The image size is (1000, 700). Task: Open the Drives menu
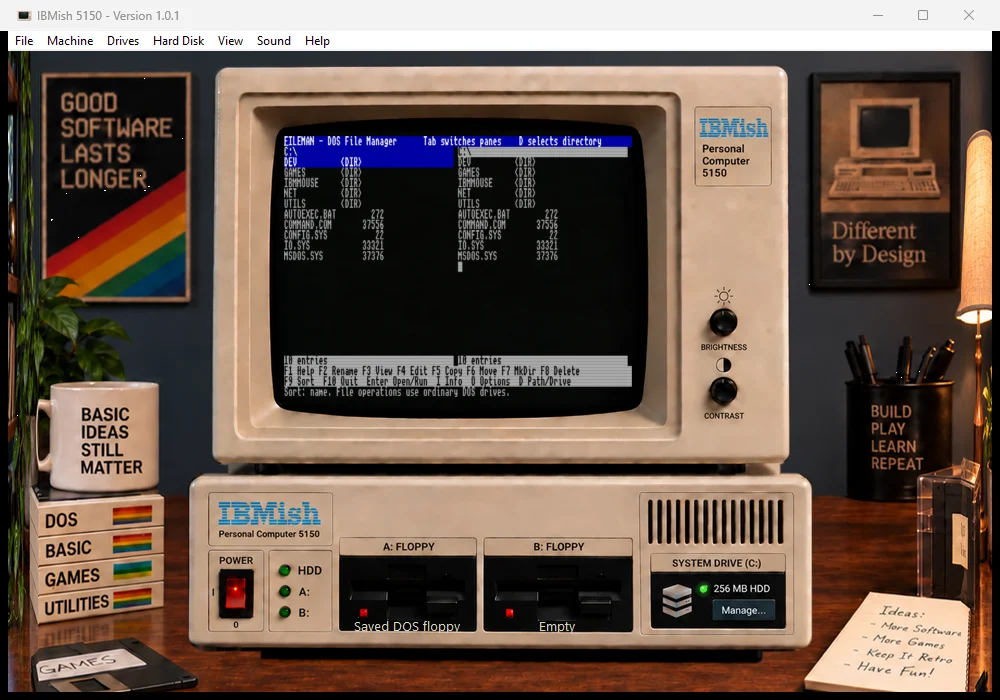122,41
